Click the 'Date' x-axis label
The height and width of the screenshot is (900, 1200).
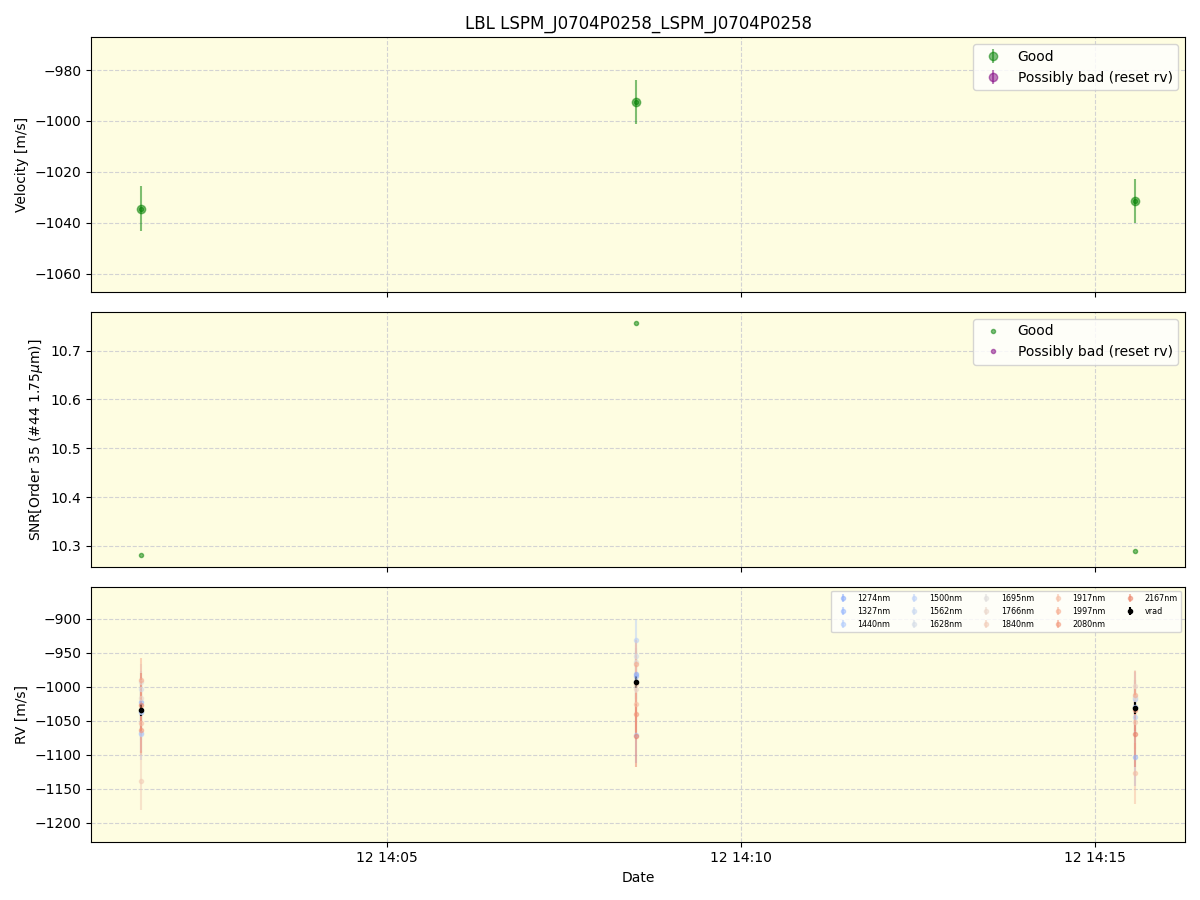pos(638,877)
